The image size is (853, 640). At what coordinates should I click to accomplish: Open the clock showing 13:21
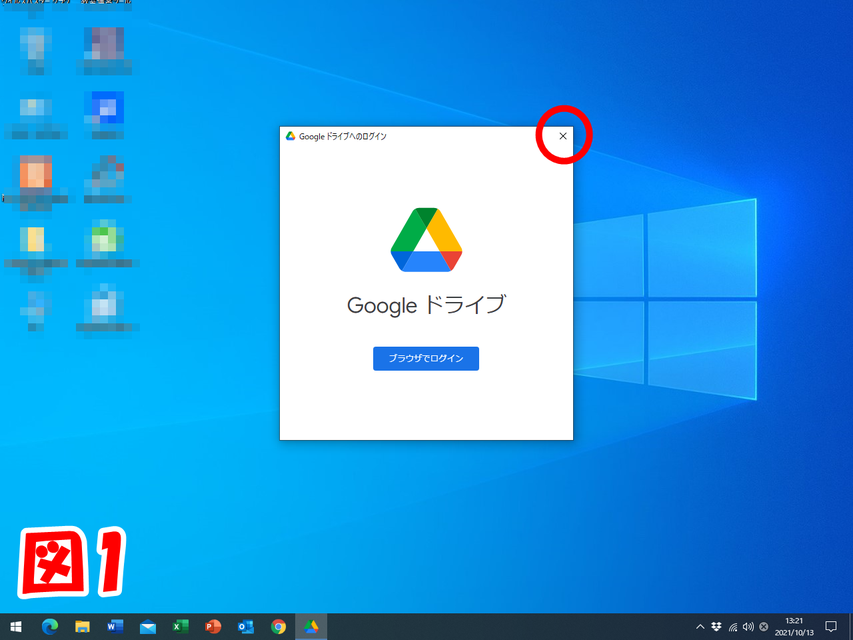tap(794, 627)
